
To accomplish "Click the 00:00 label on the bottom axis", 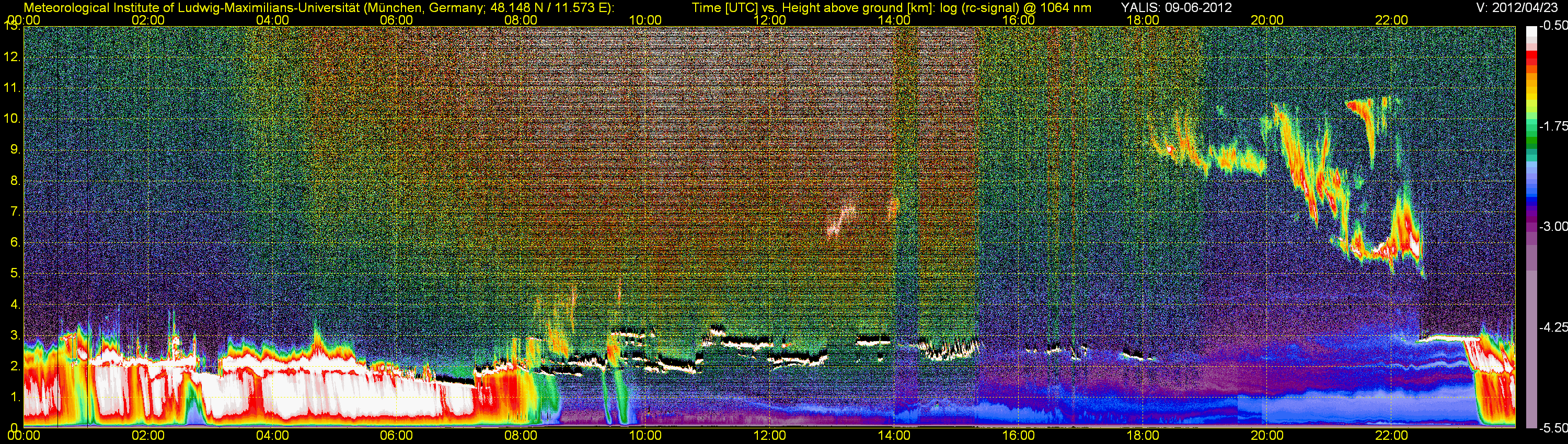I will tap(24, 436).
